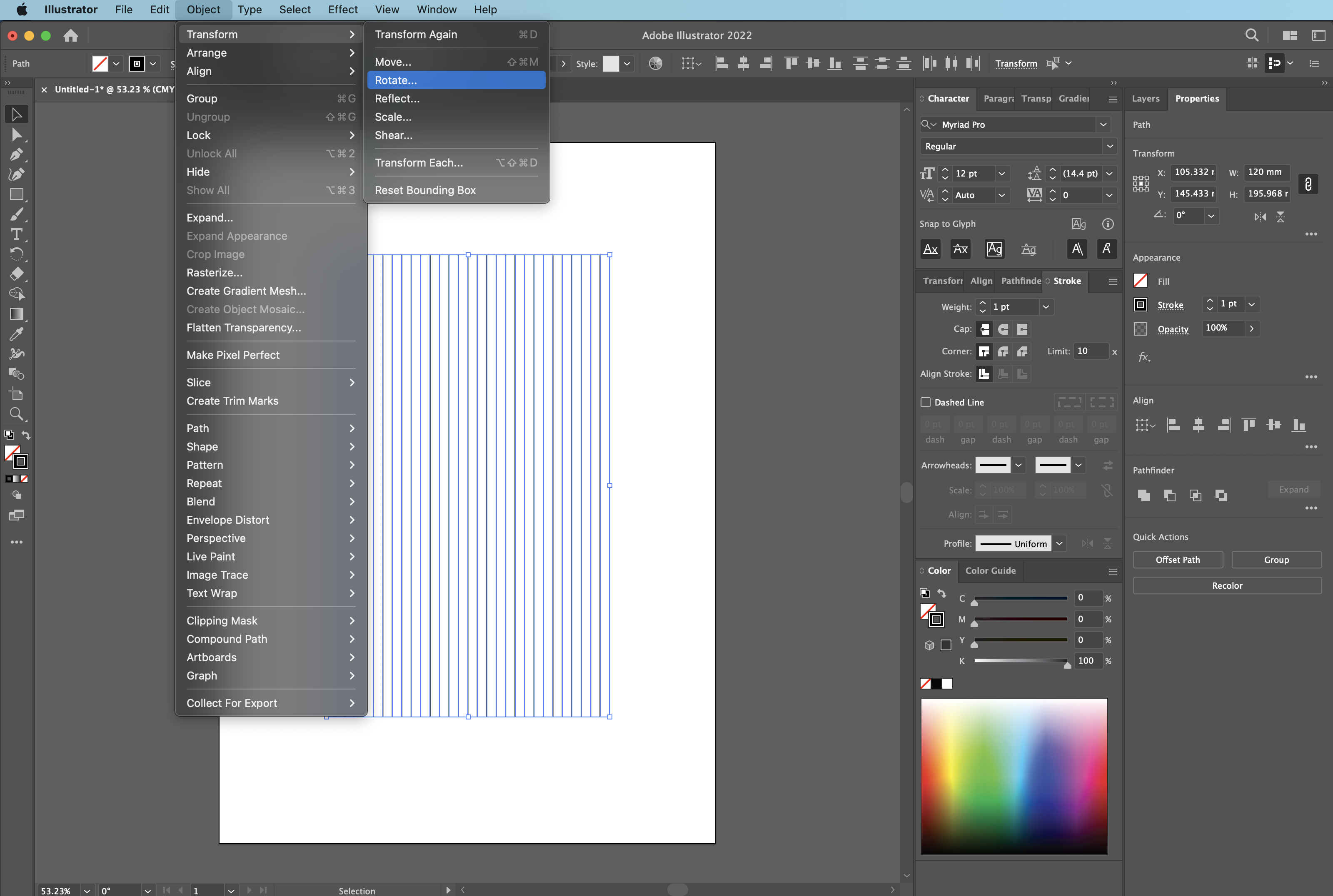1333x896 pixels.
Task: Switch to the Layers tab
Action: tap(1146, 98)
